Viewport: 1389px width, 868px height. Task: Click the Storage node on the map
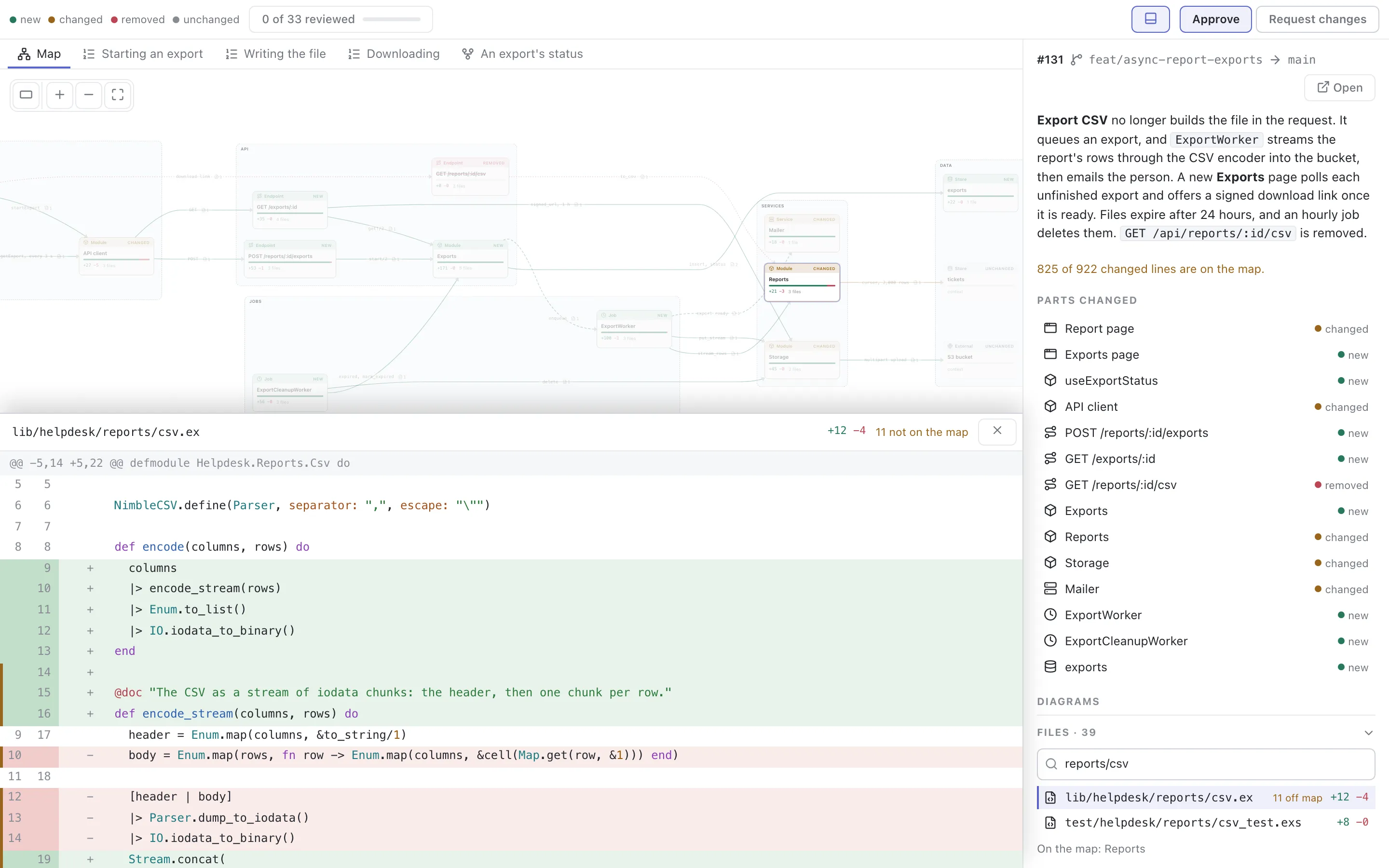click(802, 360)
